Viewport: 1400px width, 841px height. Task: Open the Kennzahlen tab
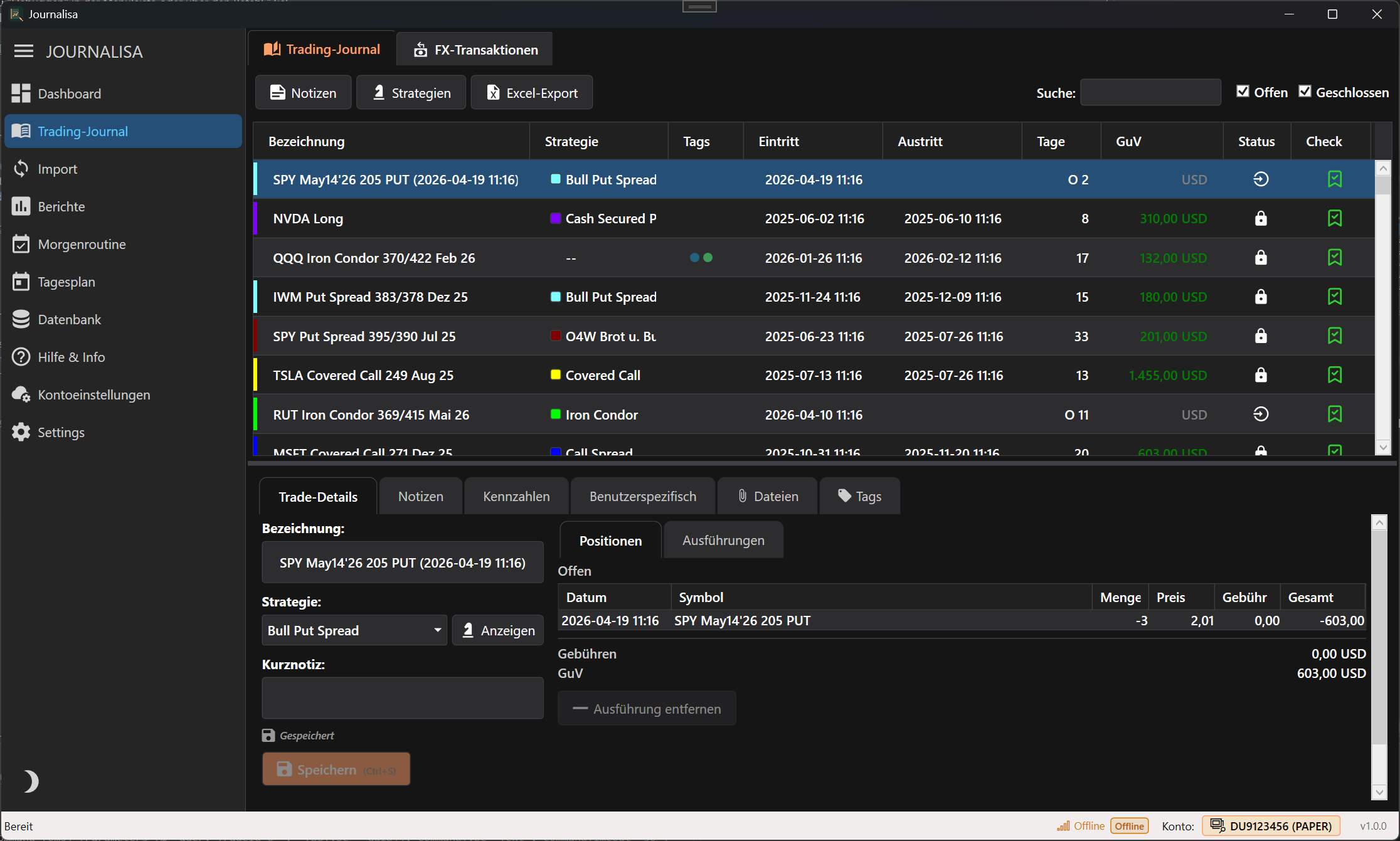(x=516, y=495)
